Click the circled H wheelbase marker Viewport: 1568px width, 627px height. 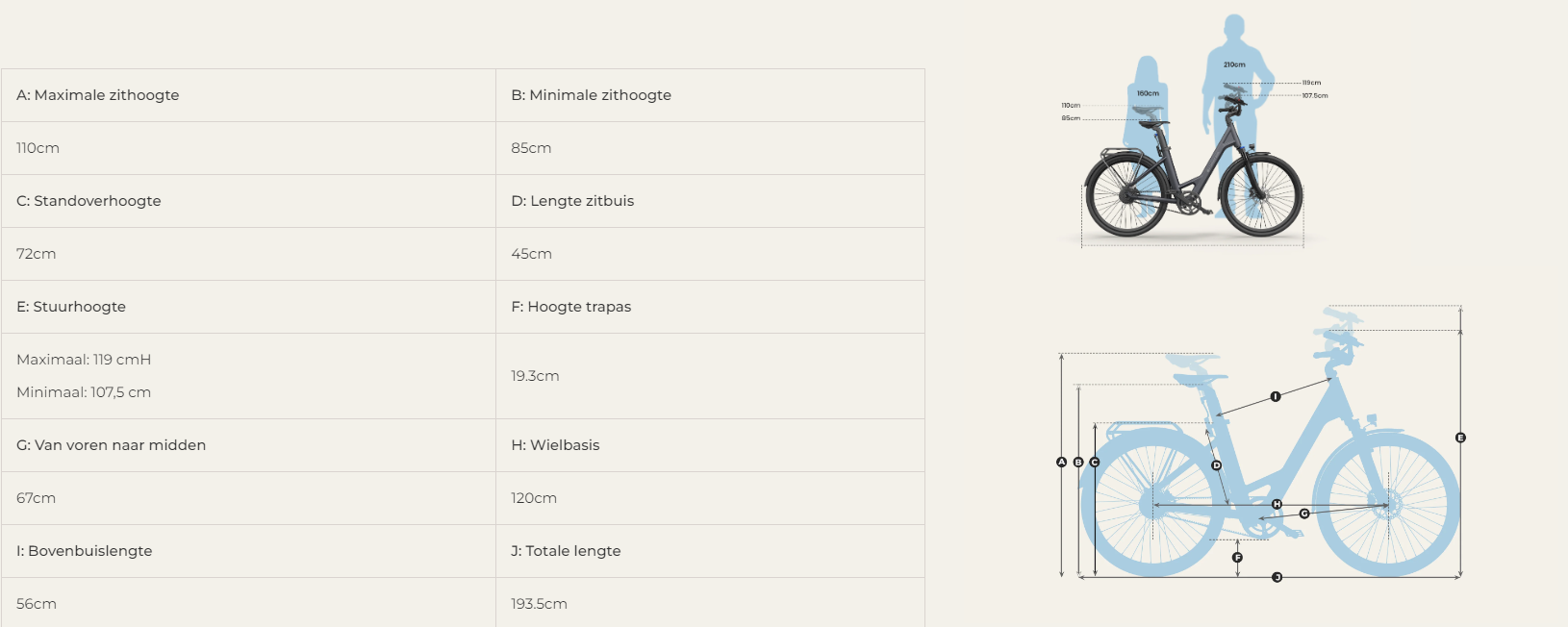[x=1277, y=504]
